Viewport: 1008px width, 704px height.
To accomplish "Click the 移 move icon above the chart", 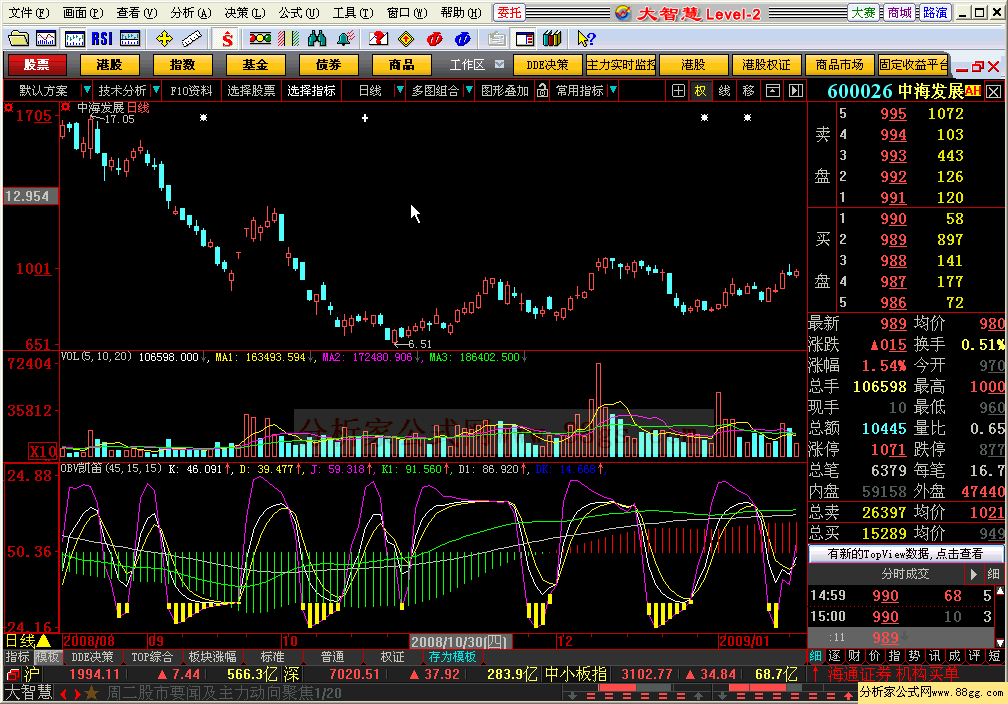I will (x=748, y=91).
